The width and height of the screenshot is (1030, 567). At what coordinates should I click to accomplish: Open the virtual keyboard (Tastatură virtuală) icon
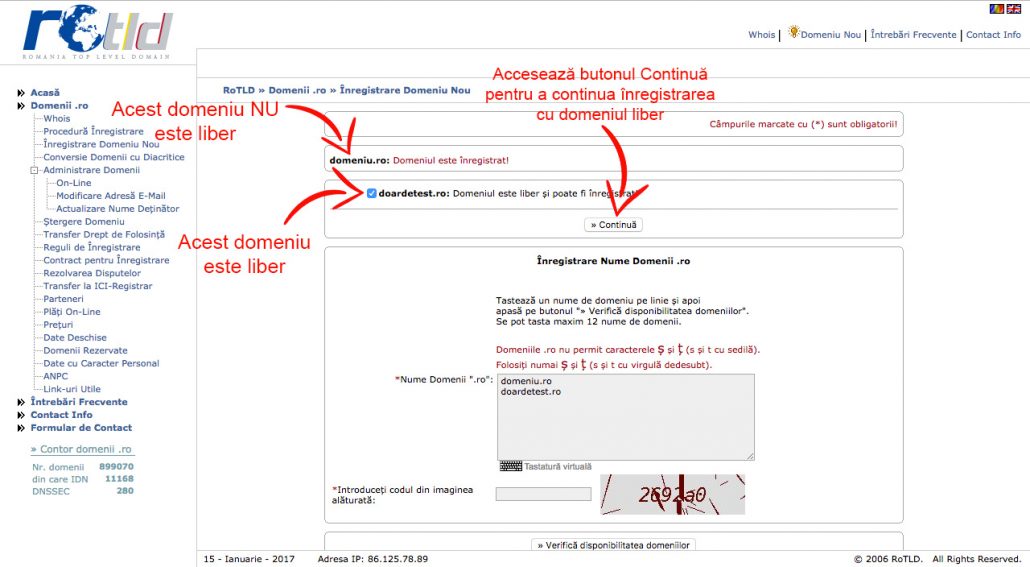pos(511,466)
